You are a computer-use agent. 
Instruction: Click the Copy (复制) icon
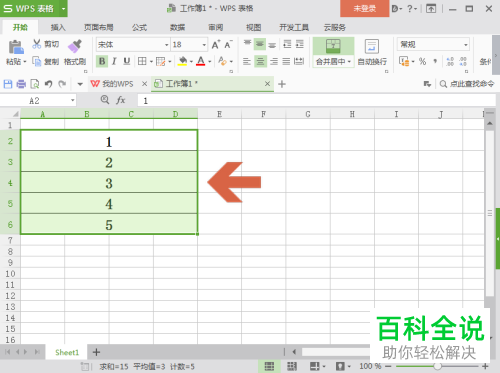click(x=36, y=61)
